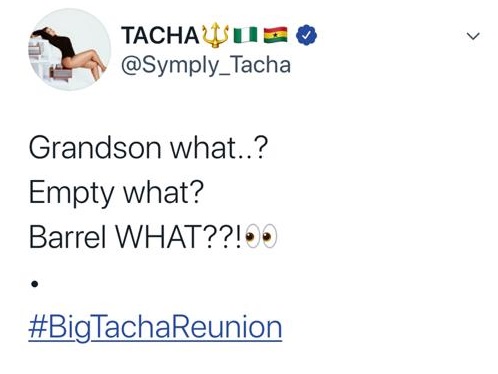
Task: Click the bullet dot above the hashtag
Action: click(x=35, y=284)
